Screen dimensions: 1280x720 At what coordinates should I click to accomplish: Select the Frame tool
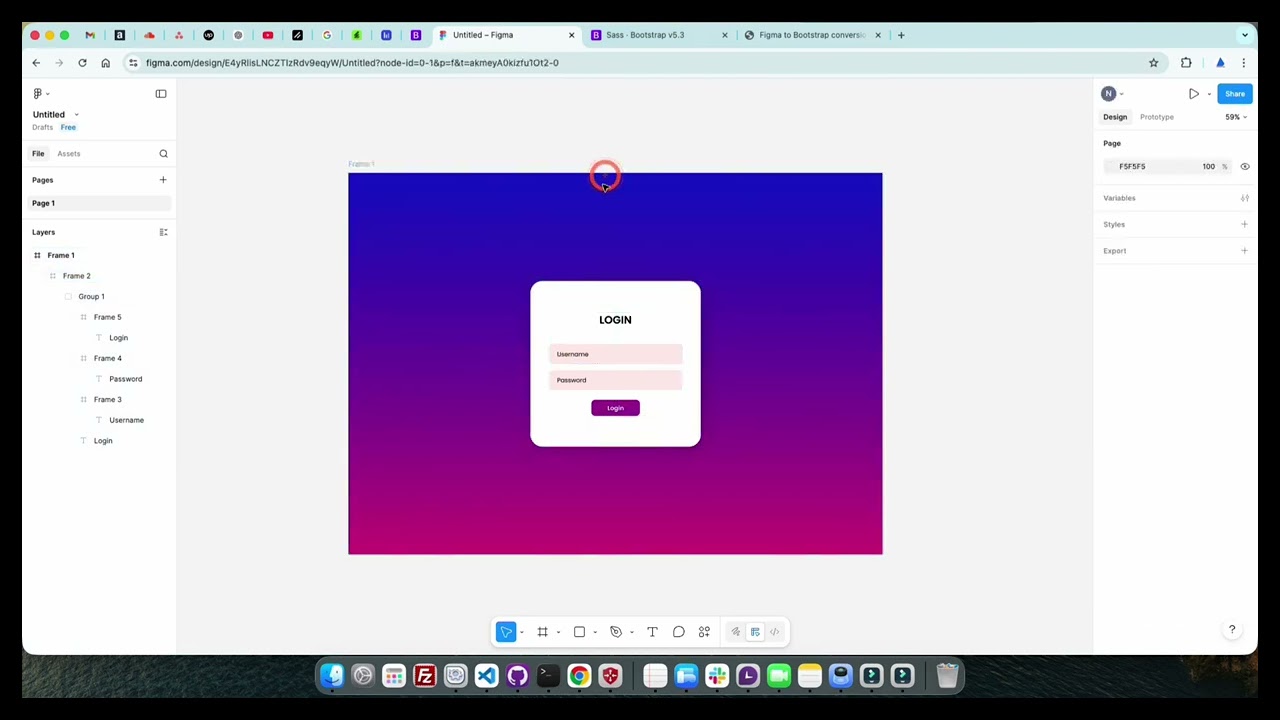coord(542,632)
